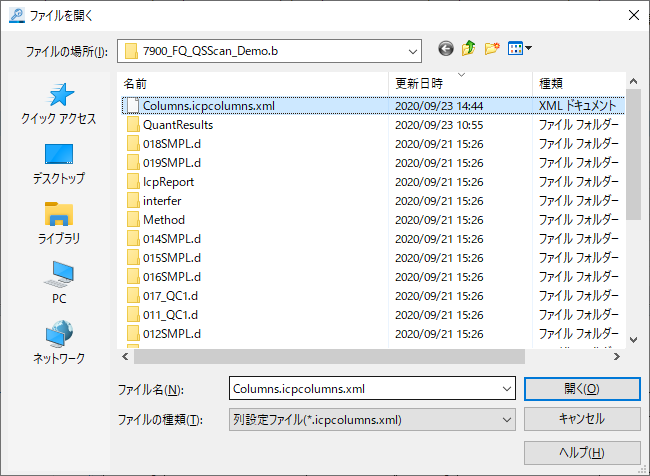Select the 019SMPL.d folder icon

133,163
